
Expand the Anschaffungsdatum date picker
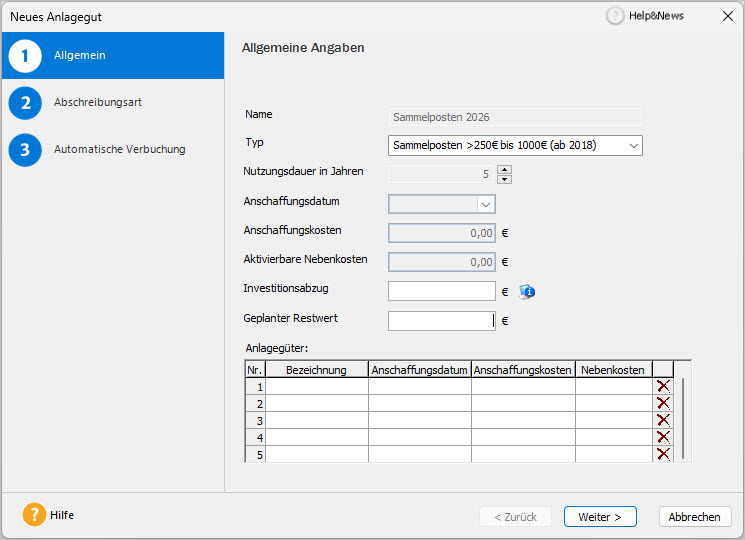click(485, 204)
